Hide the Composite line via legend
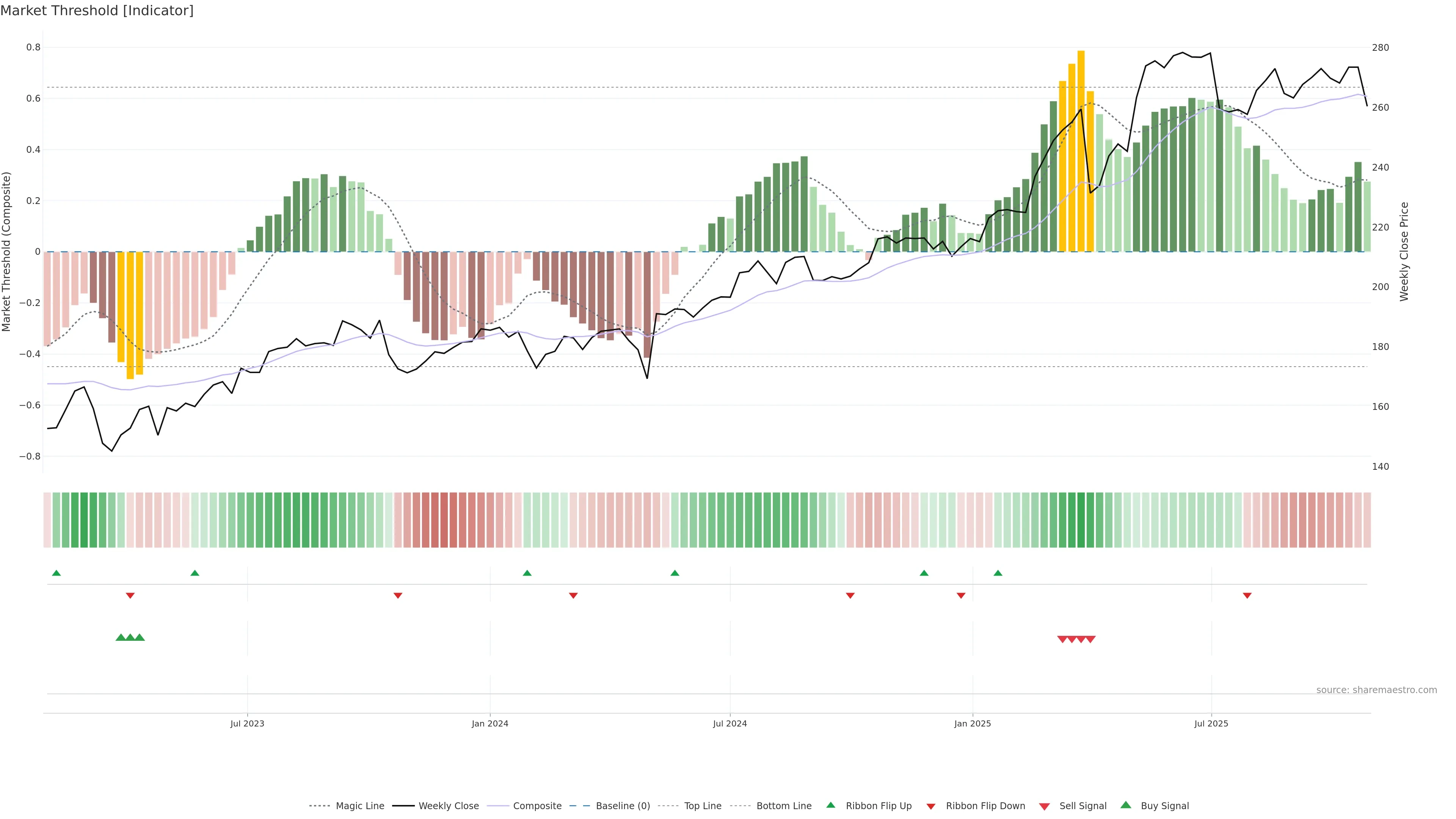Image resolution: width=1456 pixels, height=819 pixels. 537,806
